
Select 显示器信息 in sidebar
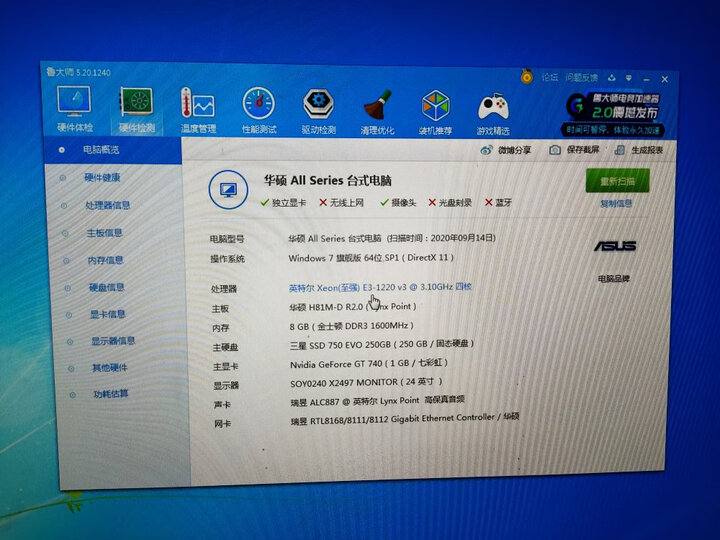(113, 341)
